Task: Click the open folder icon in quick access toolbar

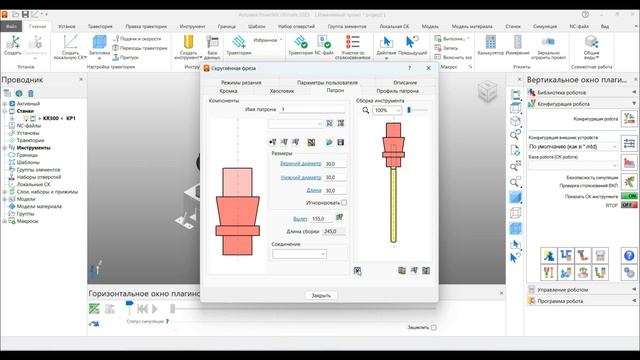Action: [x=16, y=14]
